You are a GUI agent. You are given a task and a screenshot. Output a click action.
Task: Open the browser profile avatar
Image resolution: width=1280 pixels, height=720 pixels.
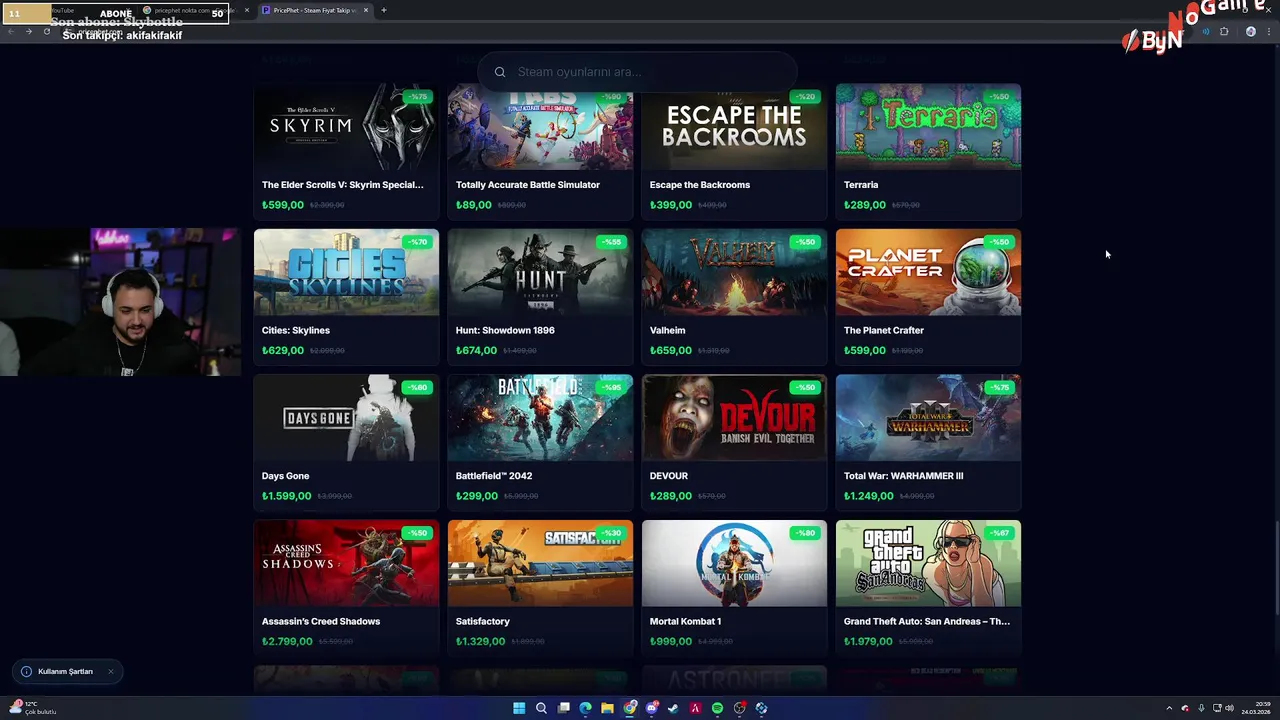click(x=1250, y=32)
